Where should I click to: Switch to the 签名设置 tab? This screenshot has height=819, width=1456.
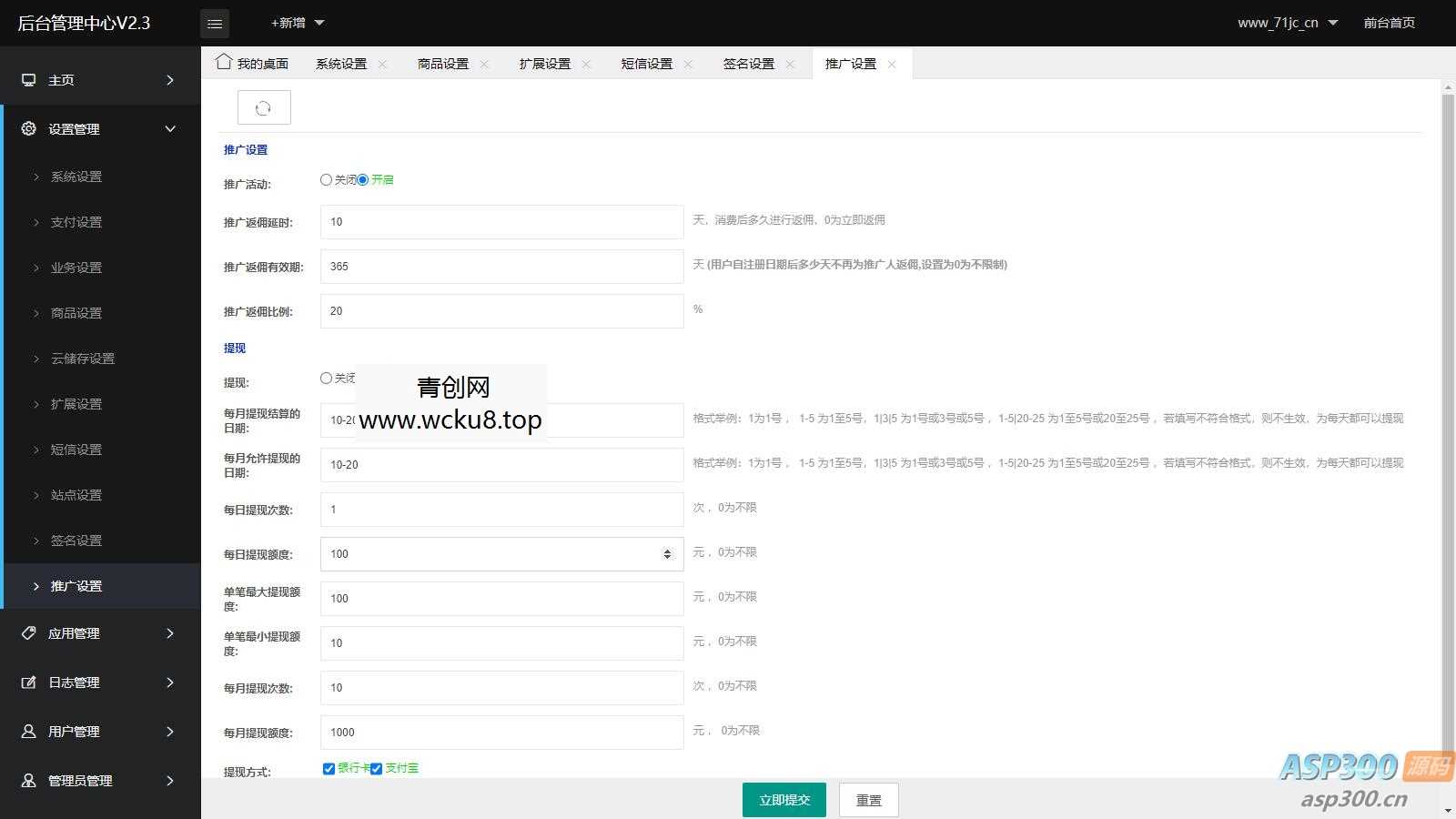tap(748, 63)
